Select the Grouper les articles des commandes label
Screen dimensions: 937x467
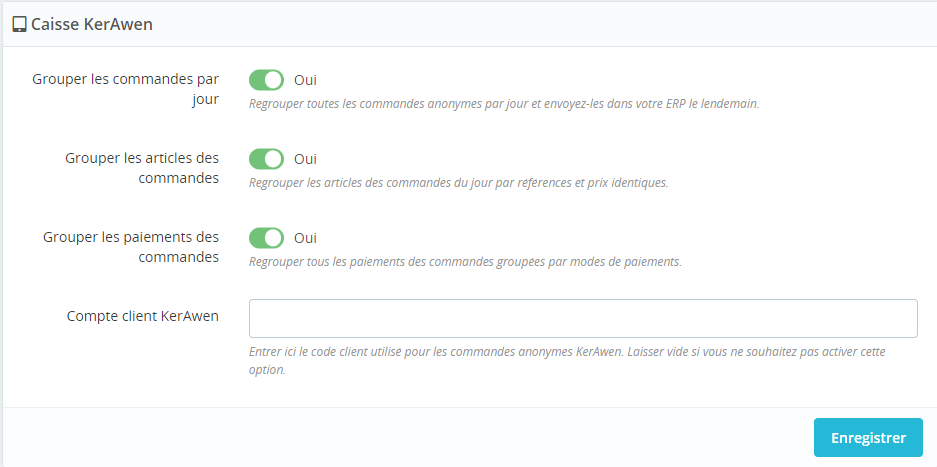pos(142,168)
